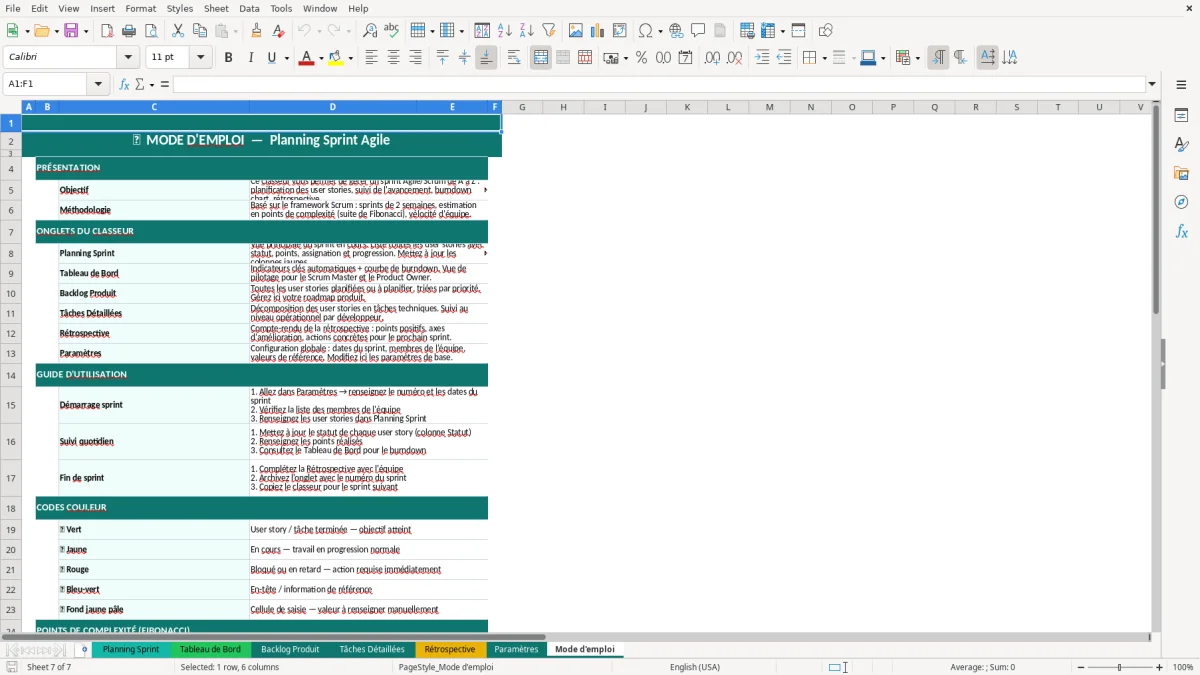Cut the selection with scissors icon
This screenshot has height=675, width=1200.
click(178, 31)
